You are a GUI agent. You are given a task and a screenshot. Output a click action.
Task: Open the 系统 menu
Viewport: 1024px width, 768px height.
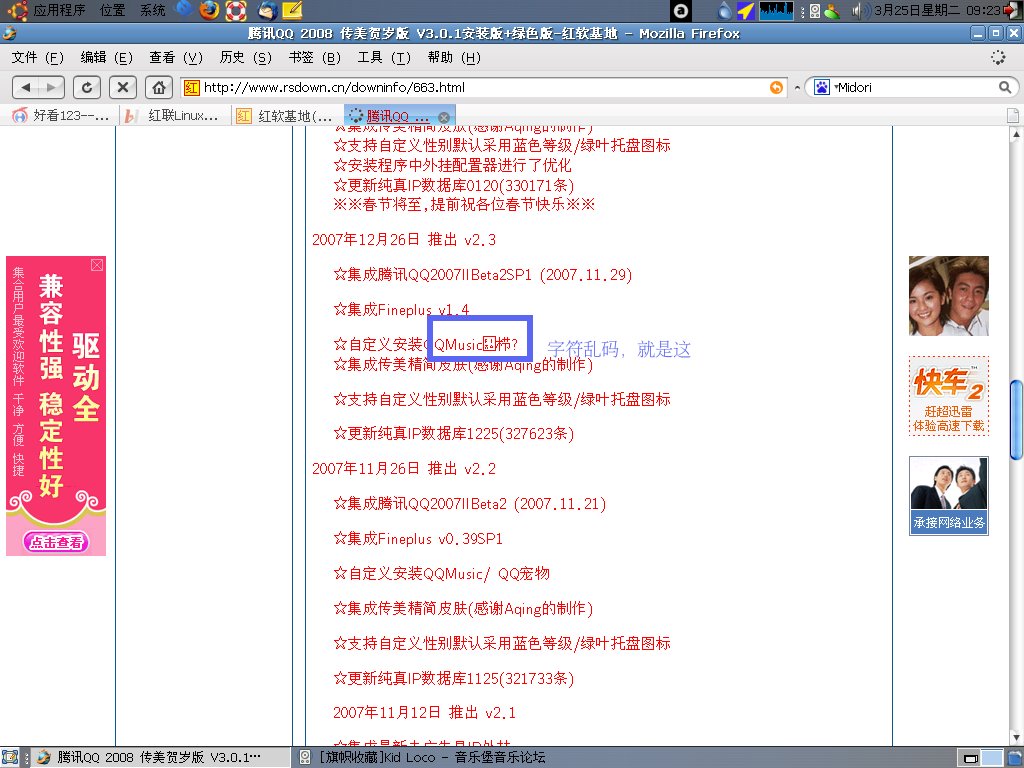pos(153,10)
